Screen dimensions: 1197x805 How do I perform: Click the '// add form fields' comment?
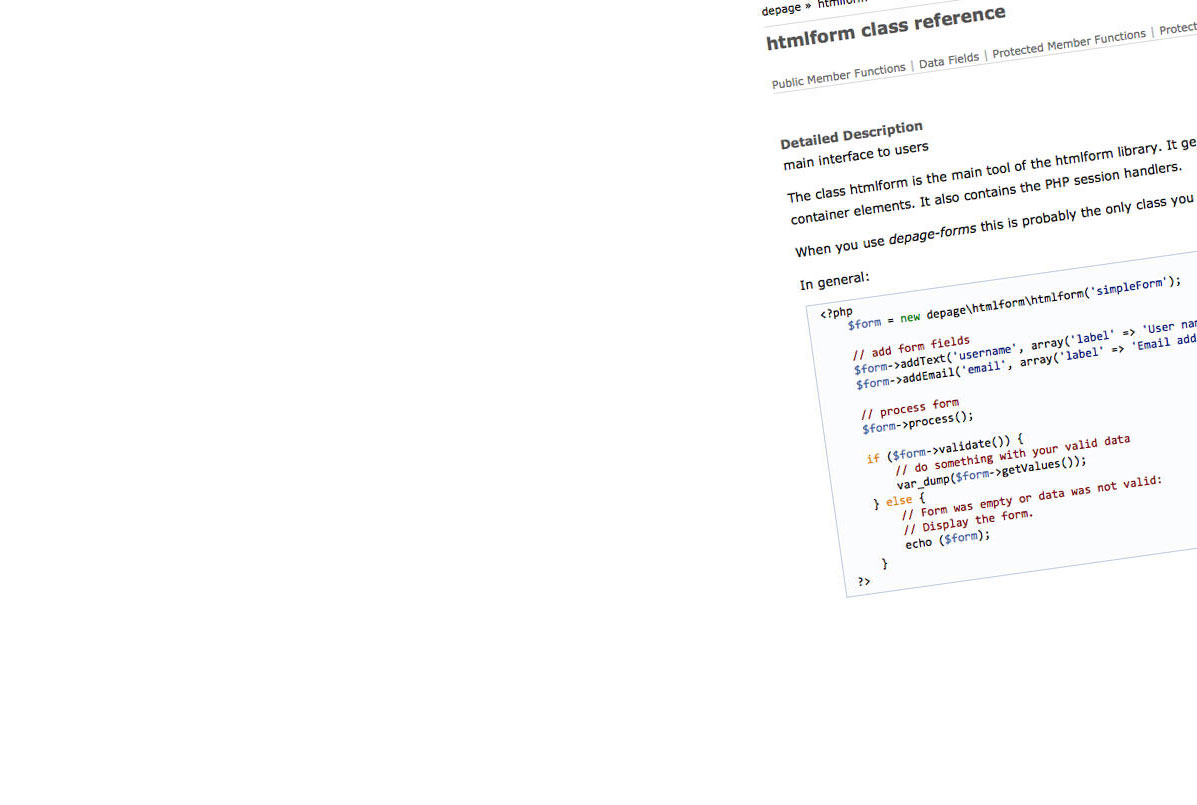coord(911,347)
